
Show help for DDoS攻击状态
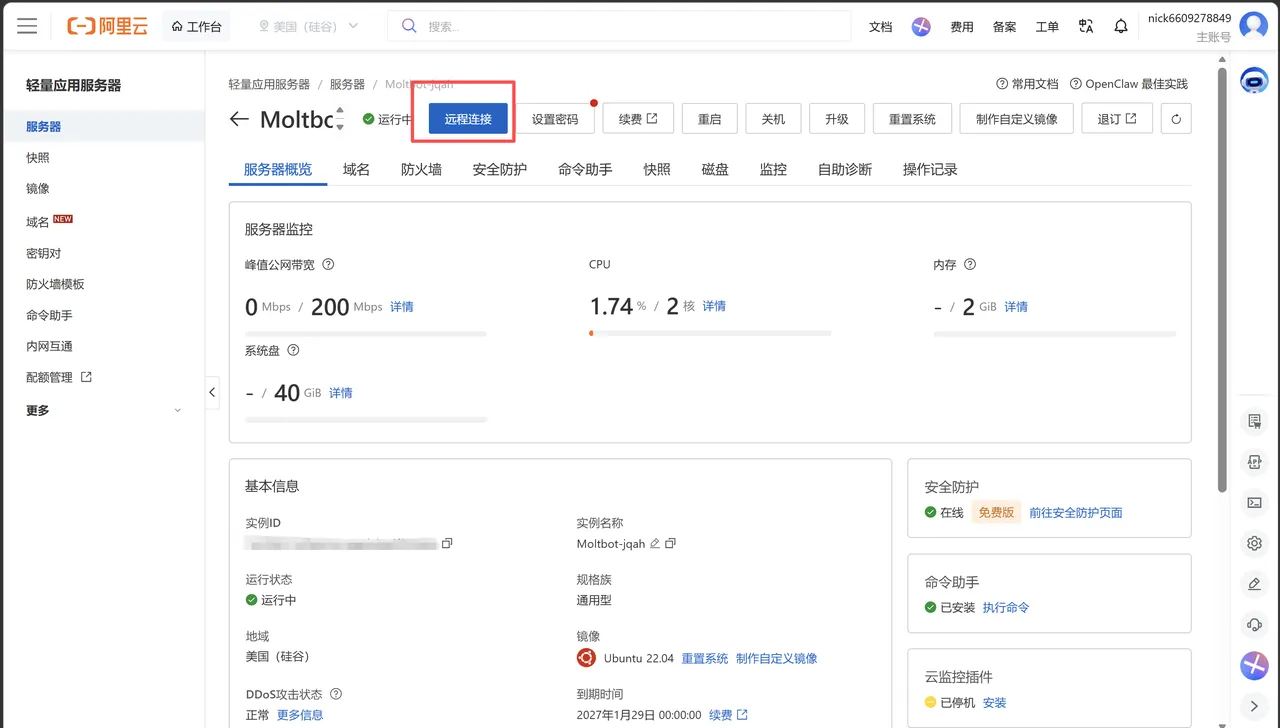point(336,694)
